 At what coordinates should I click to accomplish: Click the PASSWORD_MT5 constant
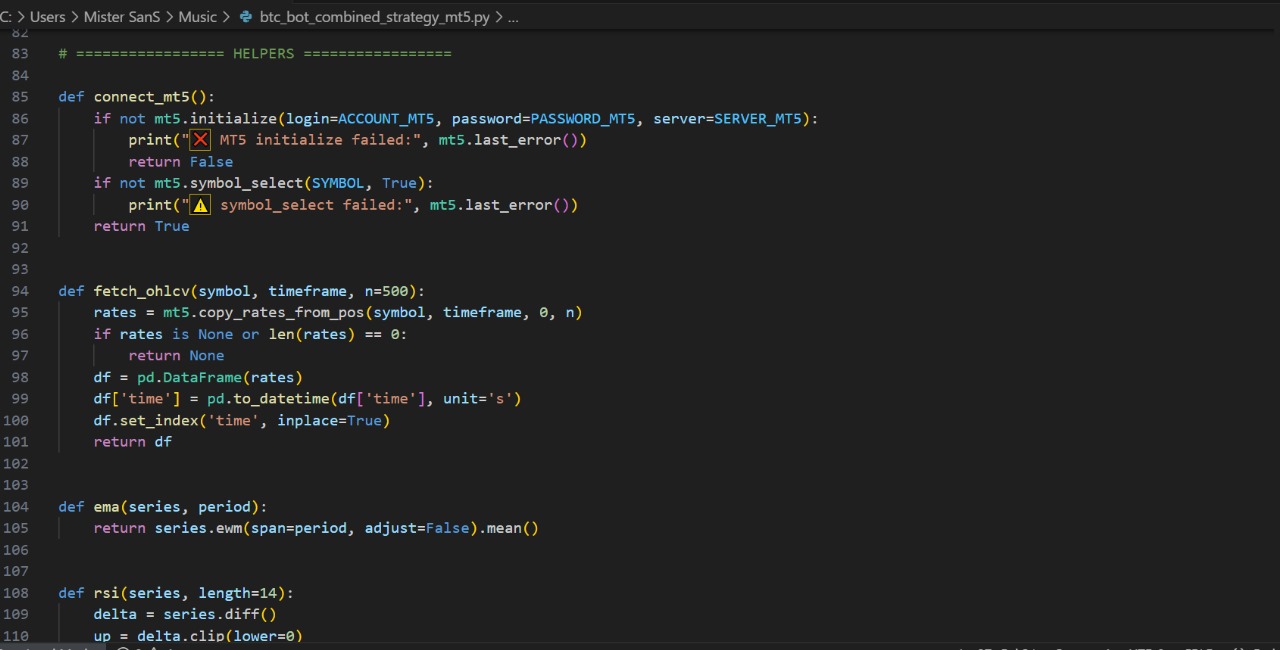coord(583,119)
